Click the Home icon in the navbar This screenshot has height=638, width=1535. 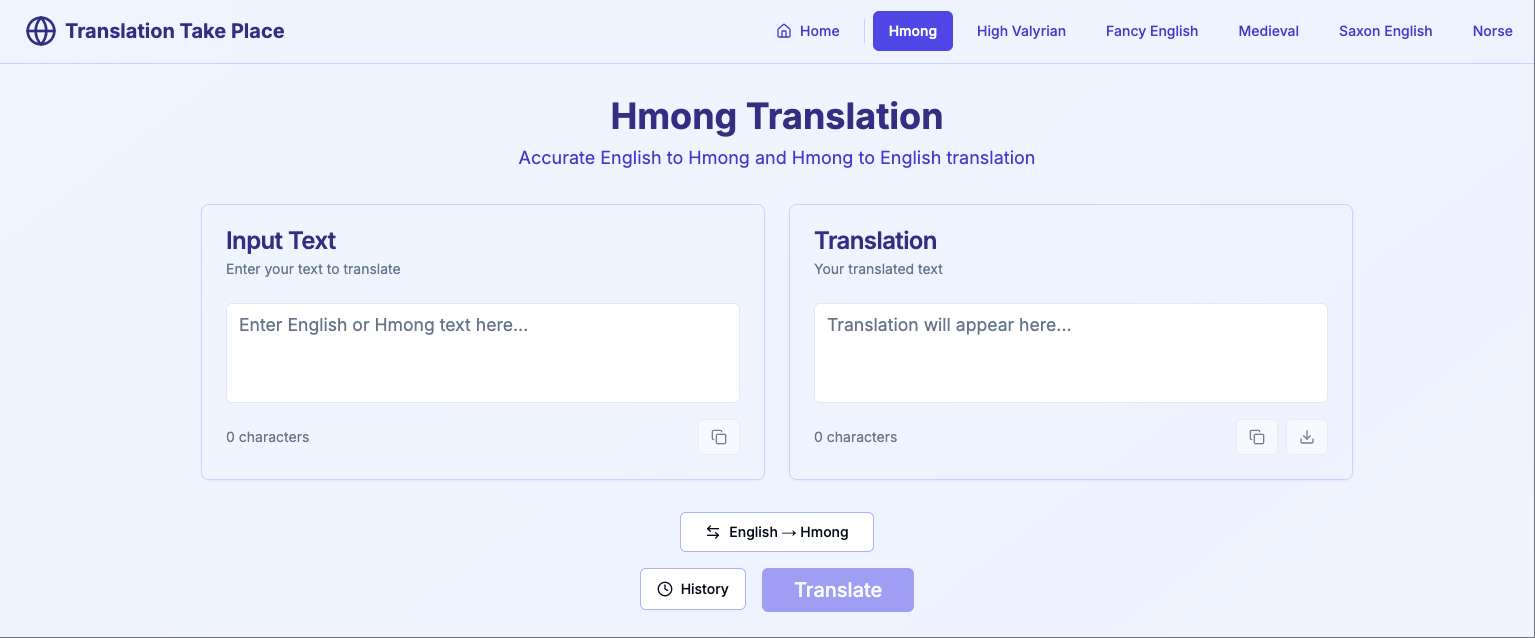pyautogui.click(x=784, y=31)
